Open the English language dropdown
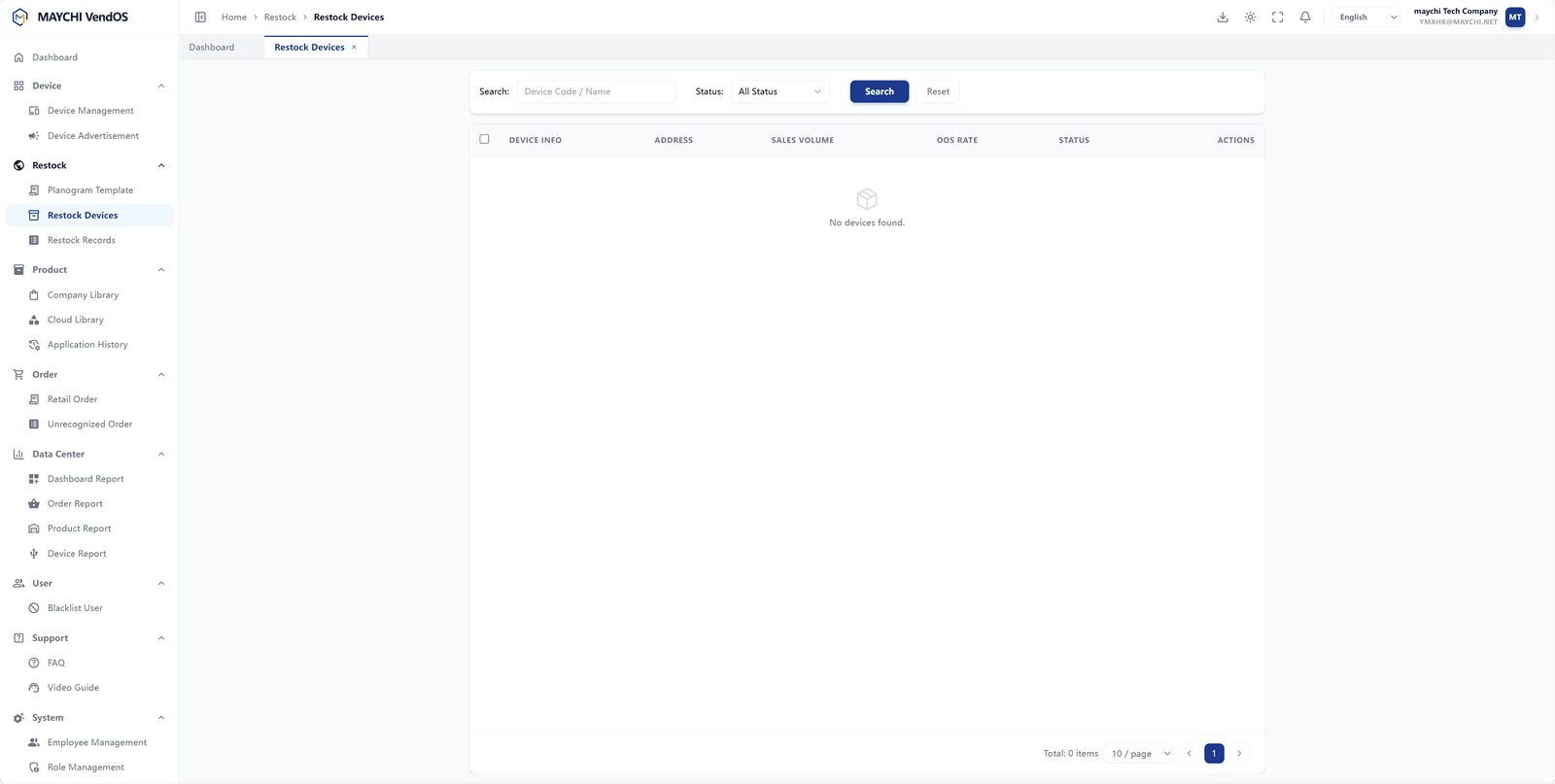 (1367, 17)
